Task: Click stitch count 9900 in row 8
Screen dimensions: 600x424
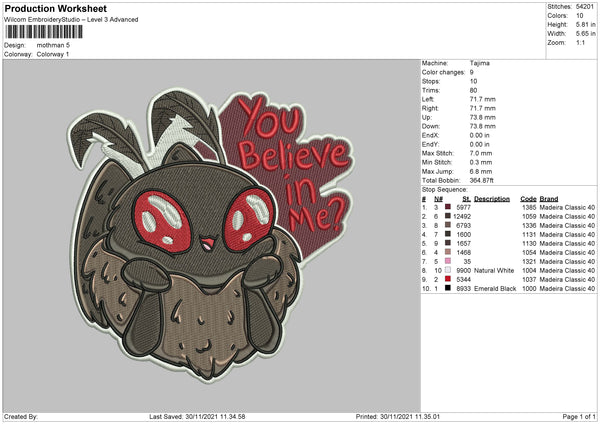Action: [463, 270]
